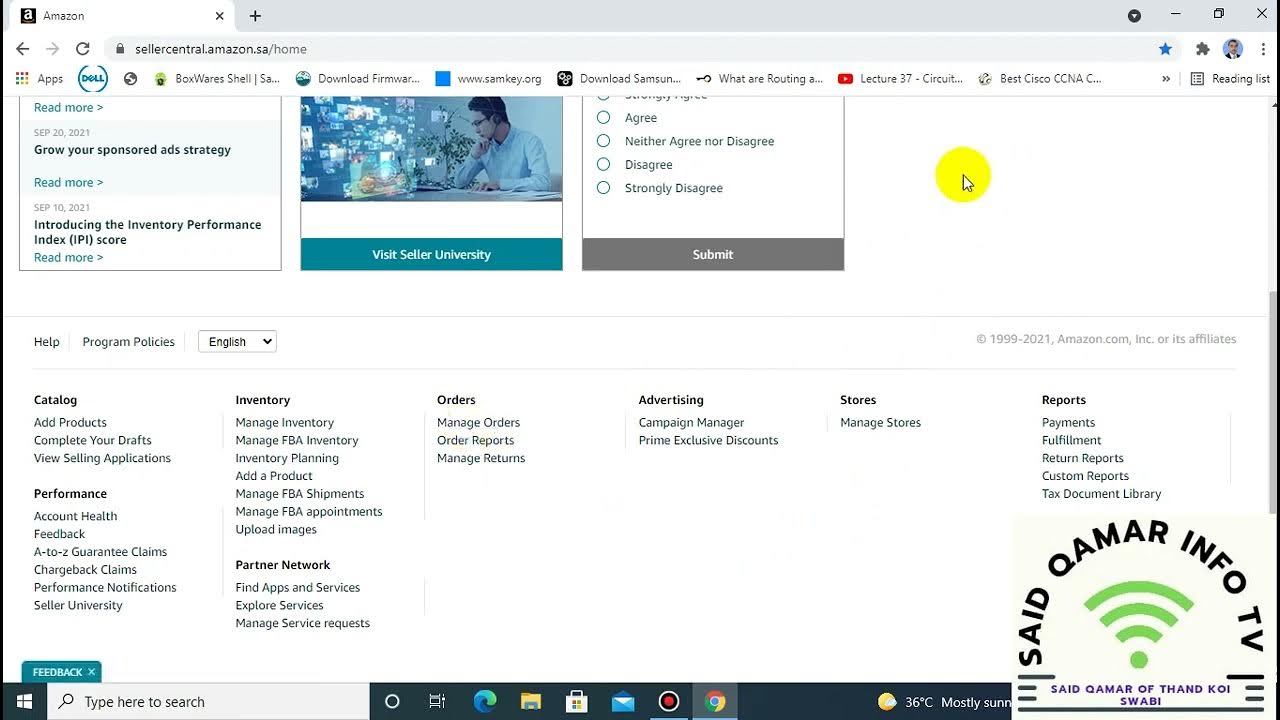Open the What are Routing bookmark

point(760,78)
